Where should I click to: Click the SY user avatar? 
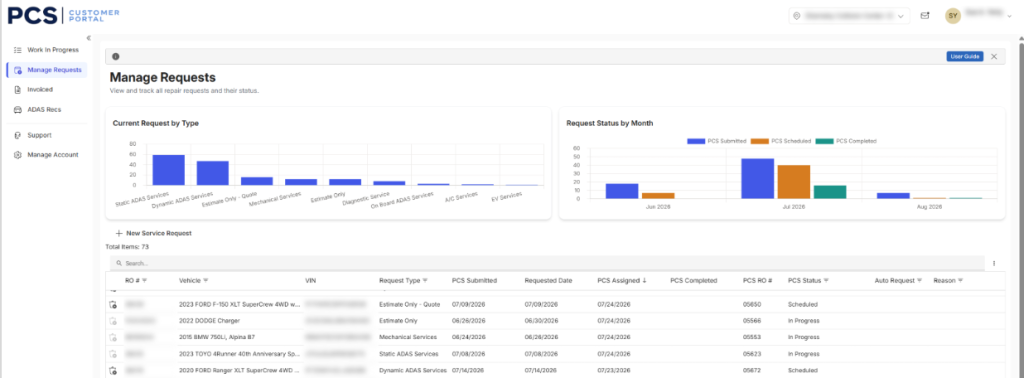coord(953,16)
